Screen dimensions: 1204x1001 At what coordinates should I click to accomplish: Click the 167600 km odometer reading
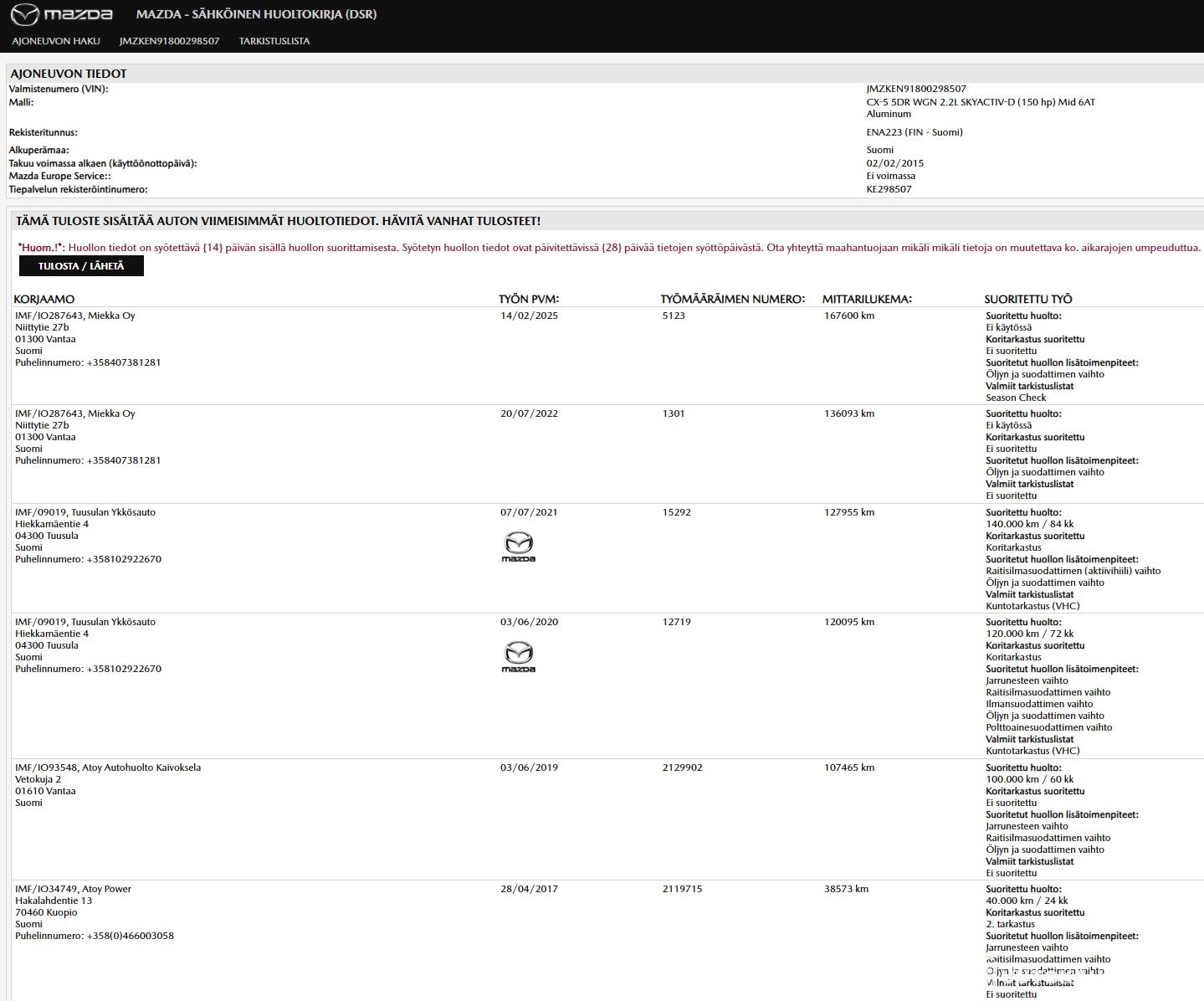click(x=848, y=316)
